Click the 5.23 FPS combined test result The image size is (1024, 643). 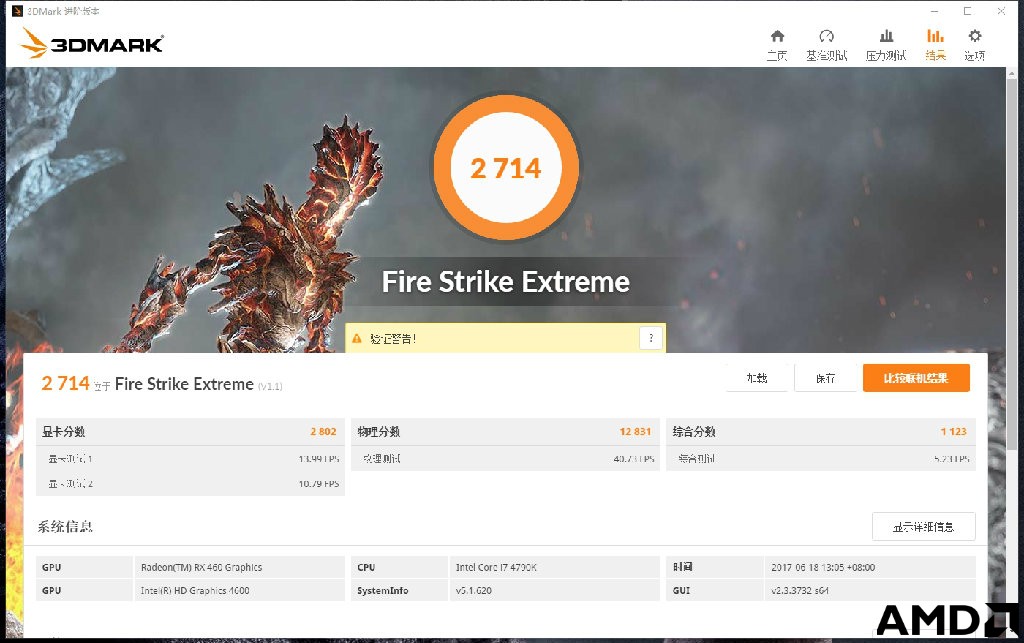952,459
